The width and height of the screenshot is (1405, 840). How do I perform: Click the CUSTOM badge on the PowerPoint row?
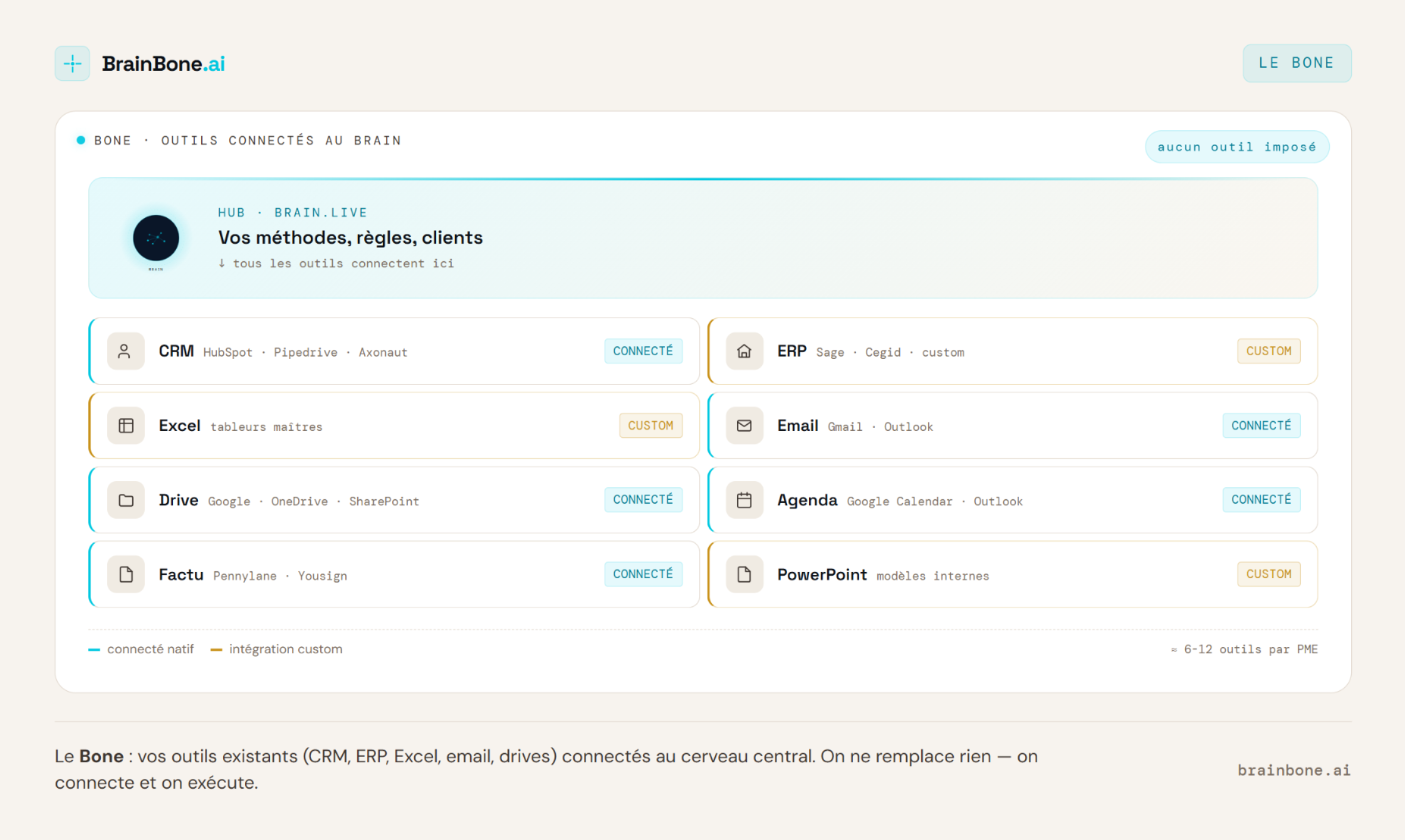[x=1269, y=574]
